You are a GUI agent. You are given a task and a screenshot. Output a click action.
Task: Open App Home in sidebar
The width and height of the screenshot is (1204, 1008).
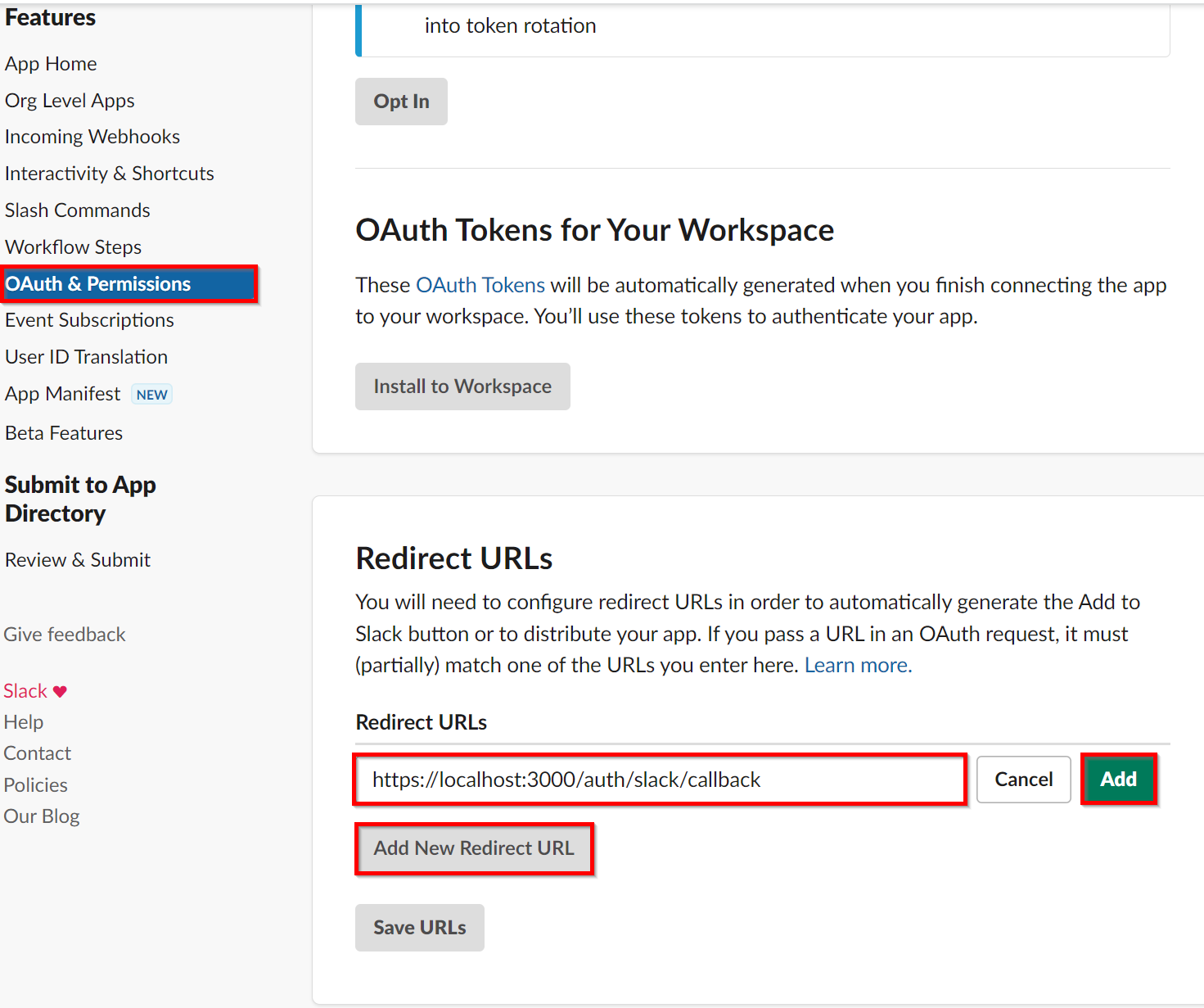51,64
